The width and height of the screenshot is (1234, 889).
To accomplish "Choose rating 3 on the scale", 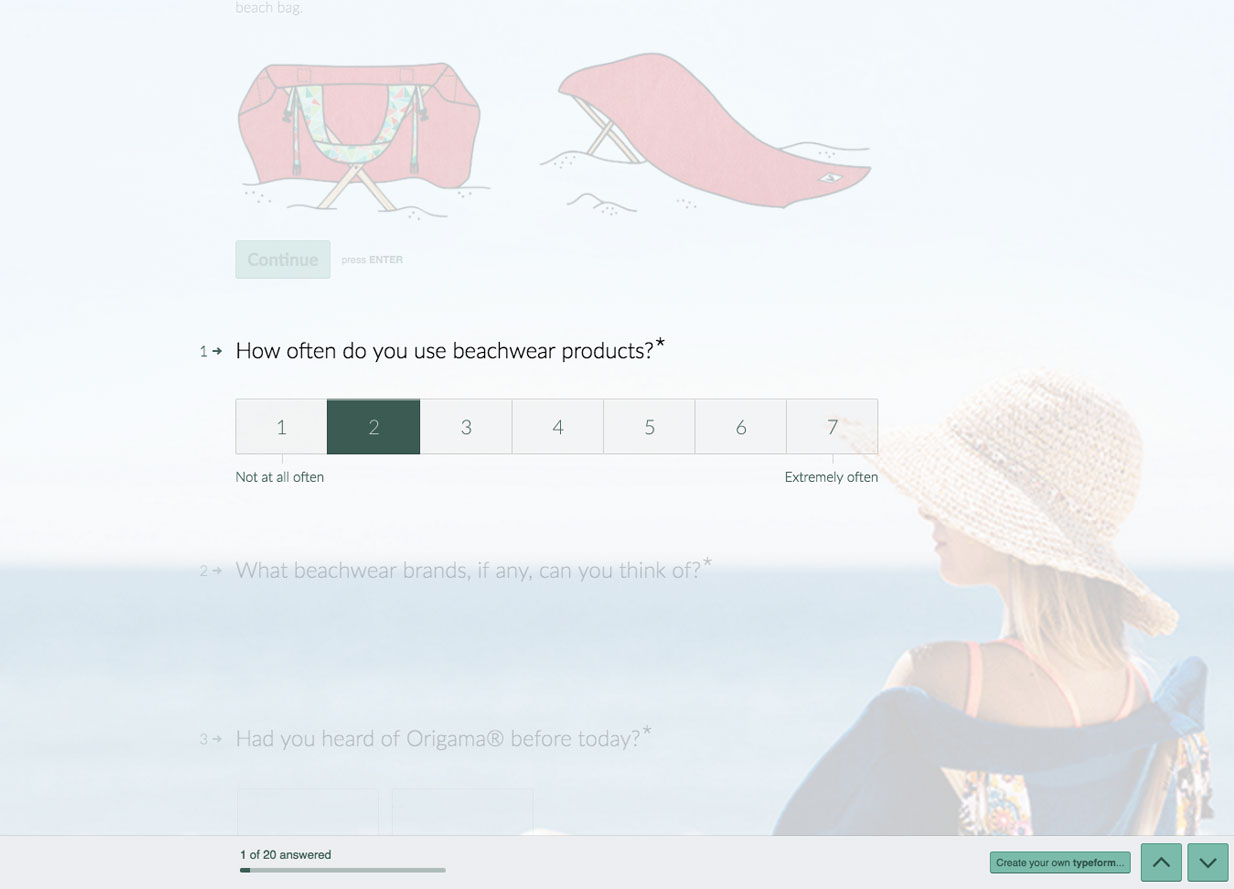I will pyautogui.click(x=466, y=427).
